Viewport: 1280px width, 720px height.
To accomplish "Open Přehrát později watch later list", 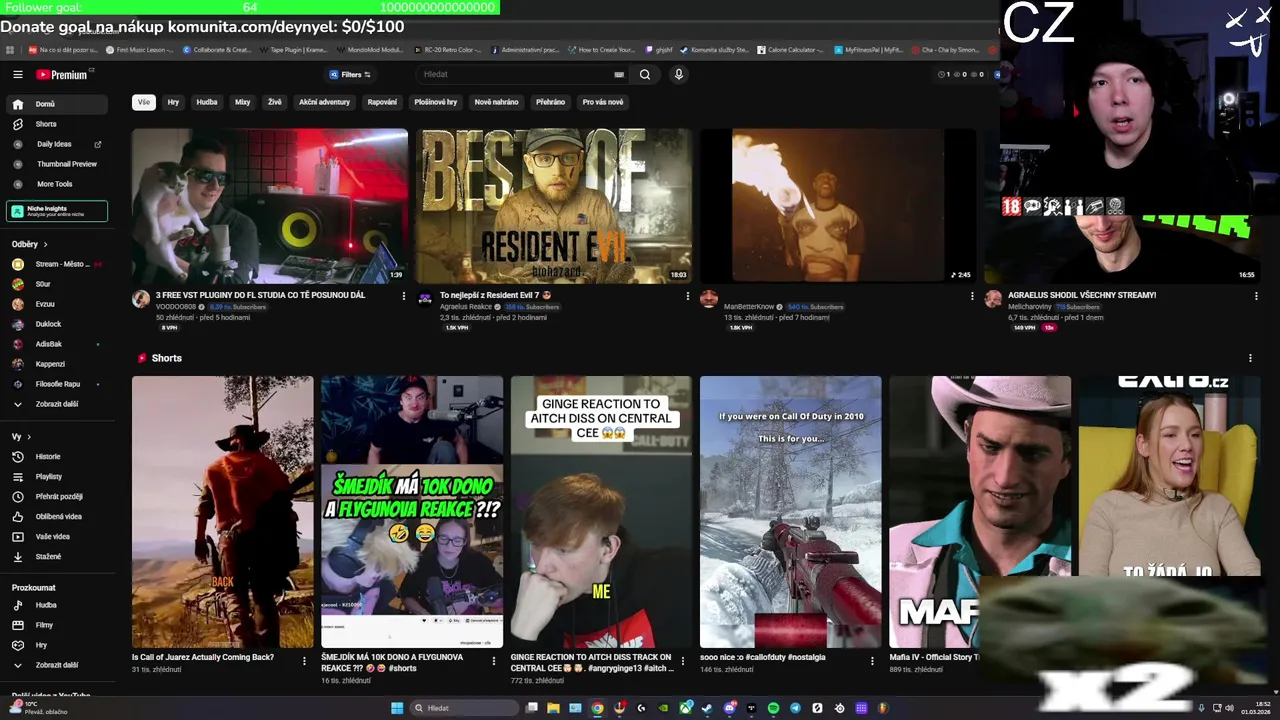I will point(57,496).
